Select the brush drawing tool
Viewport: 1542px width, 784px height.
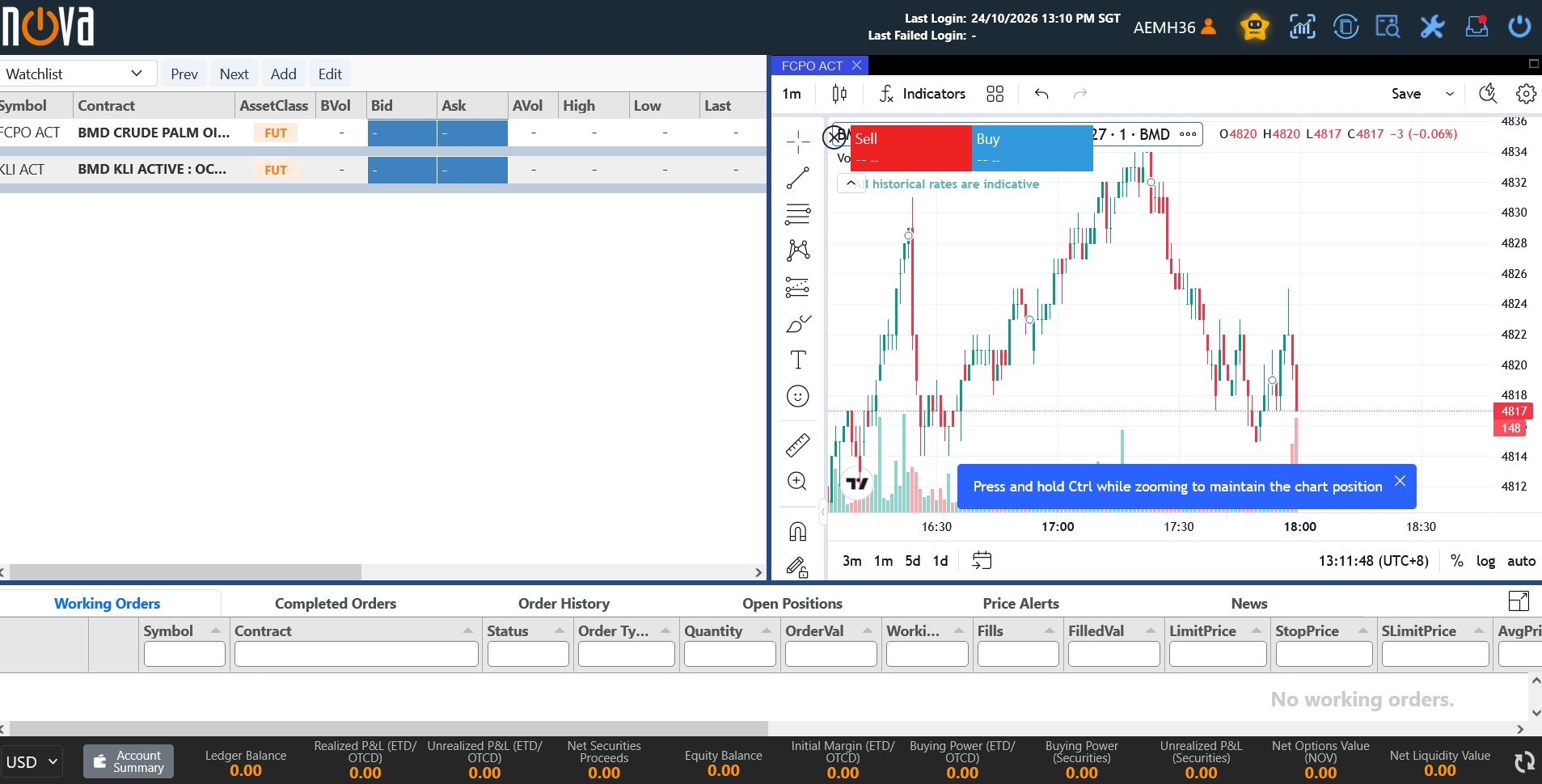pos(797,324)
